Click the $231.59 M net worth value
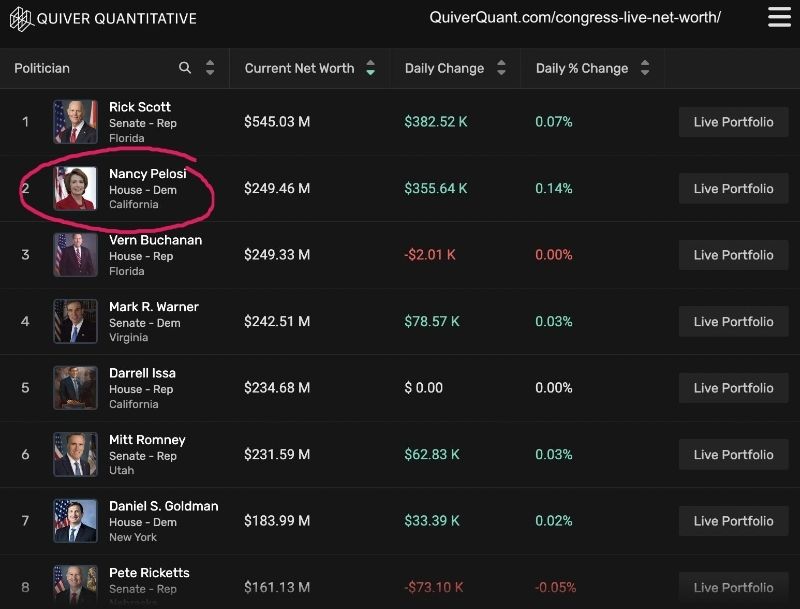Viewport: 800px width, 609px height. click(277, 455)
